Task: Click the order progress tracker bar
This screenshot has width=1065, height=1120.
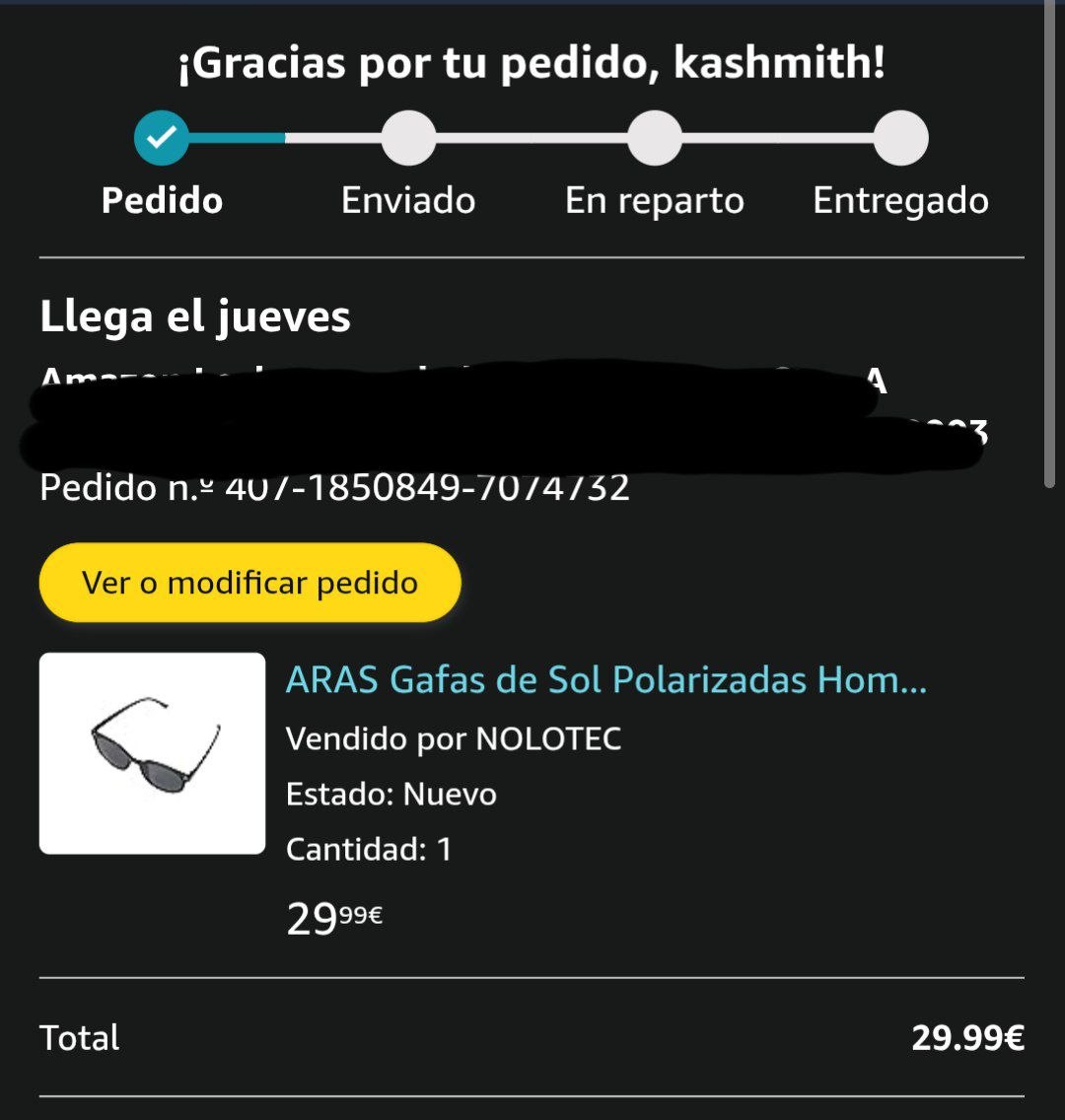Action: point(532,138)
